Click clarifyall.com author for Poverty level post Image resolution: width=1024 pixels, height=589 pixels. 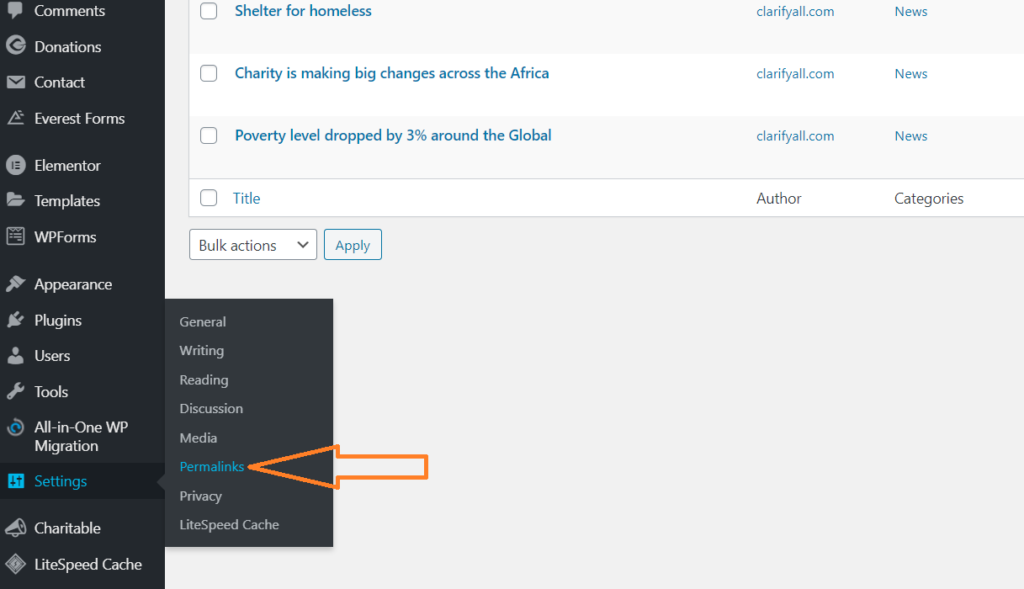pos(795,136)
